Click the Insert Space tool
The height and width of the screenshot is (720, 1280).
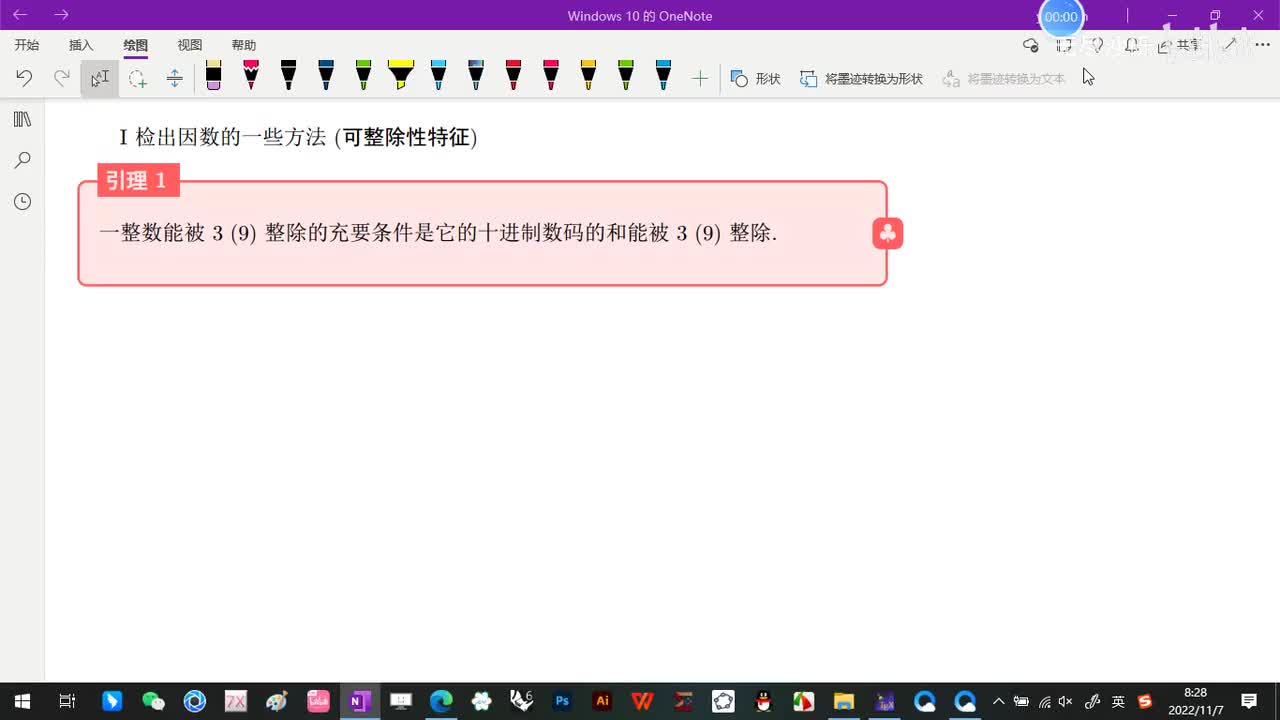coord(174,78)
